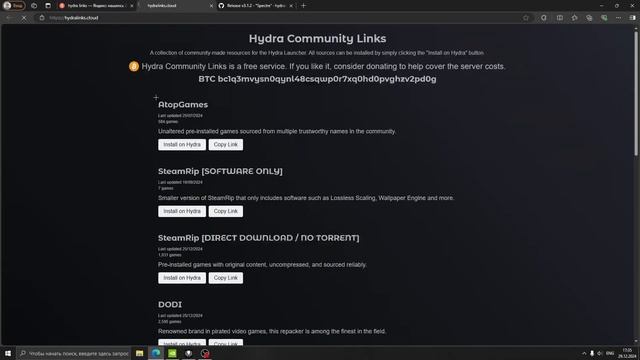Switch to the GitHub Release v3.1.2 tab
The image size is (640, 360).
(x=256, y=6)
